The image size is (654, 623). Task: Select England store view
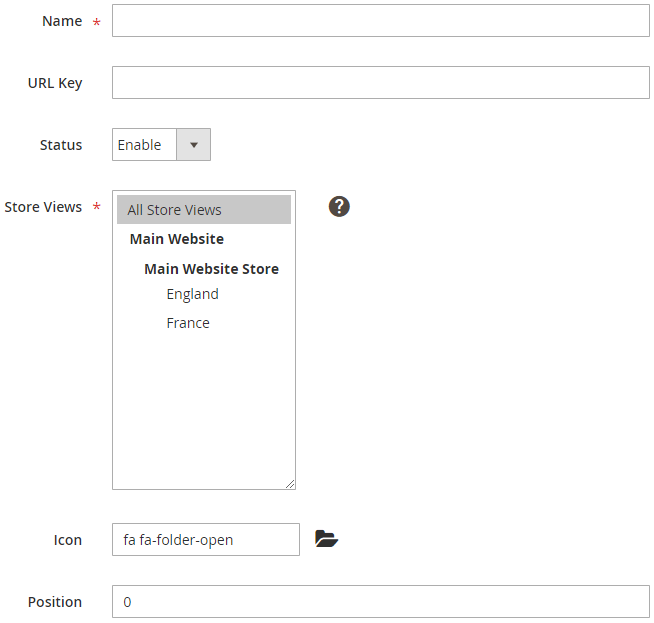(x=192, y=294)
